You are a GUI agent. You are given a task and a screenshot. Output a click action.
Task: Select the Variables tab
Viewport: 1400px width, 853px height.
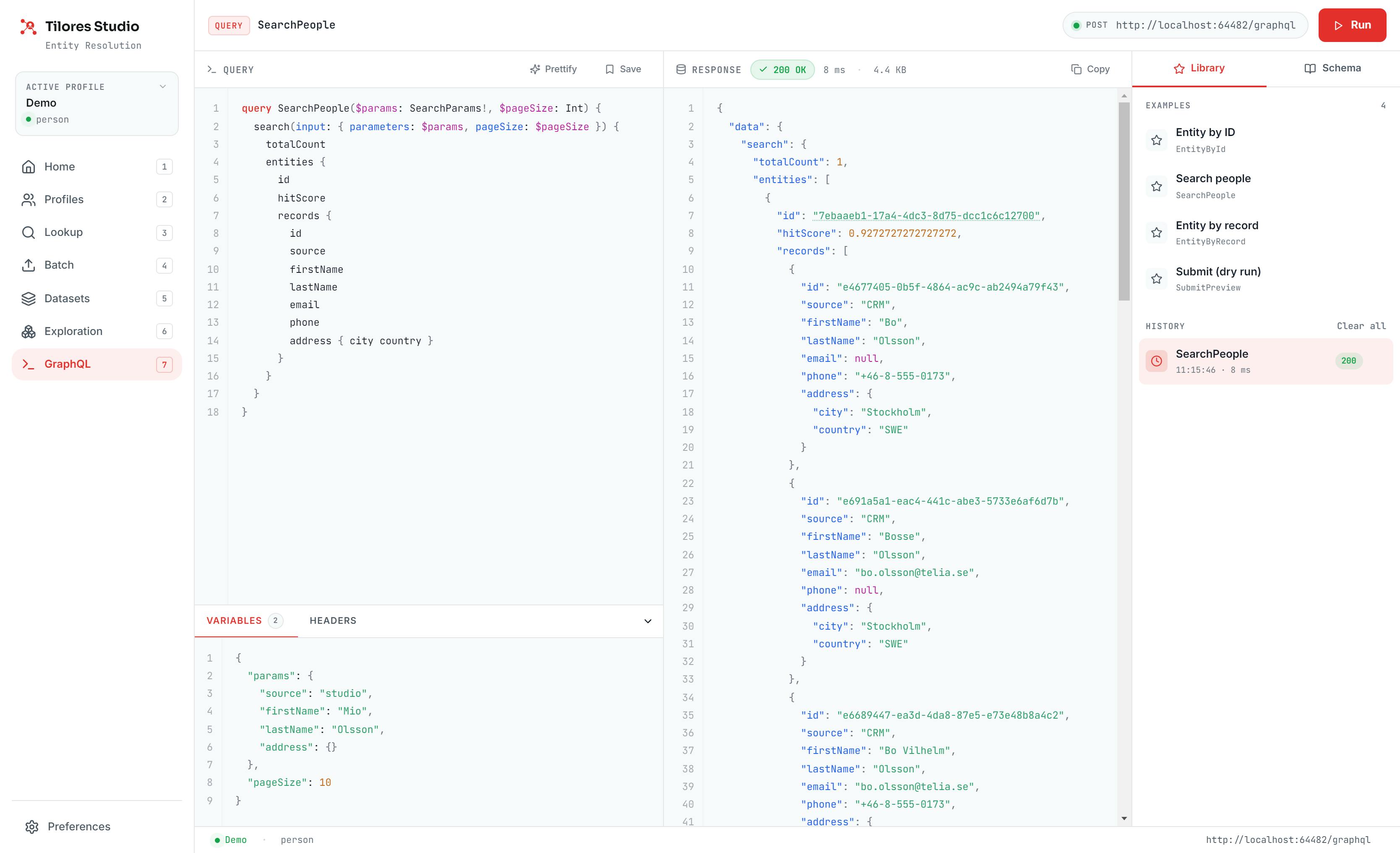click(246, 620)
